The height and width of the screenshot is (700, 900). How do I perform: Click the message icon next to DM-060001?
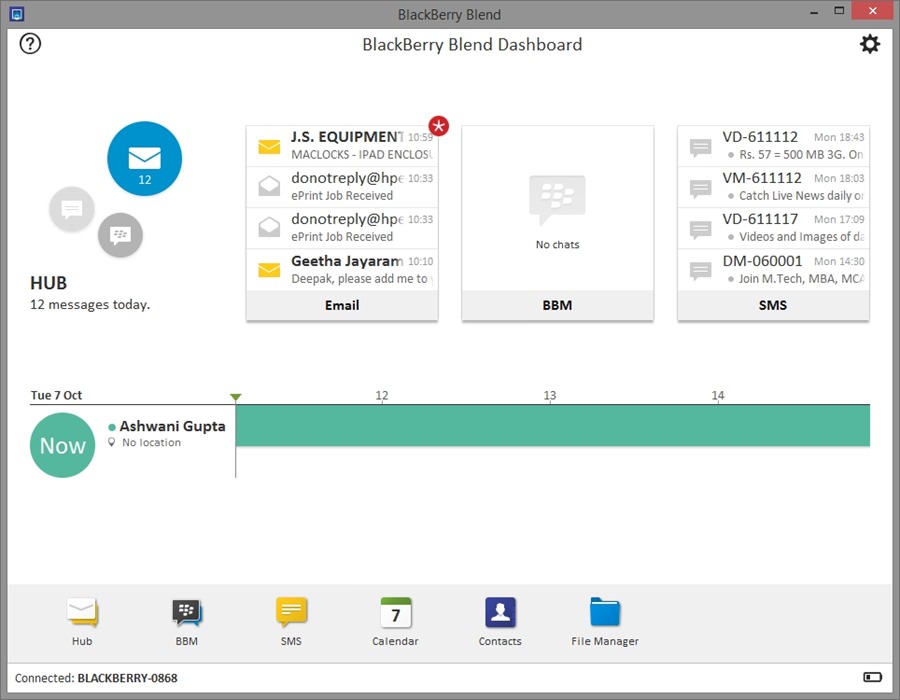[x=700, y=271]
